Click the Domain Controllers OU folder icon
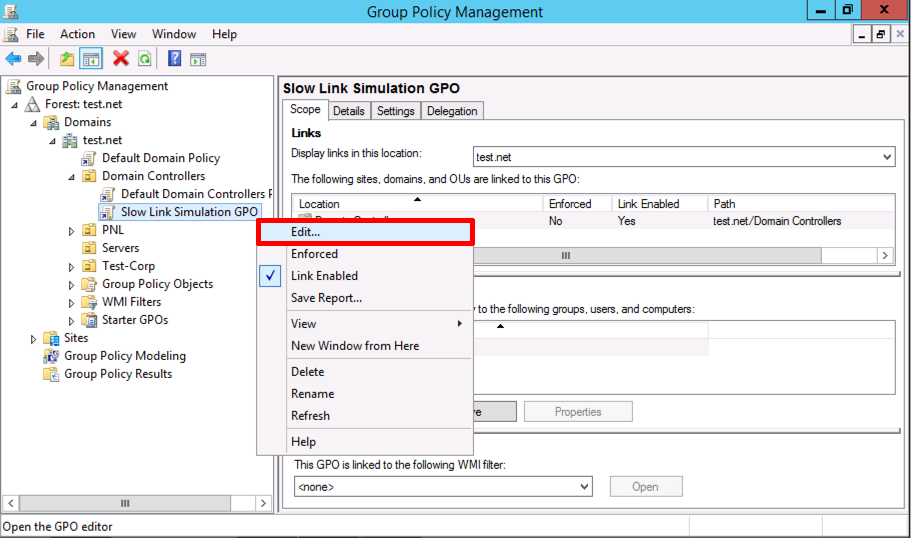Image resolution: width=911 pixels, height=538 pixels. click(89, 176)
